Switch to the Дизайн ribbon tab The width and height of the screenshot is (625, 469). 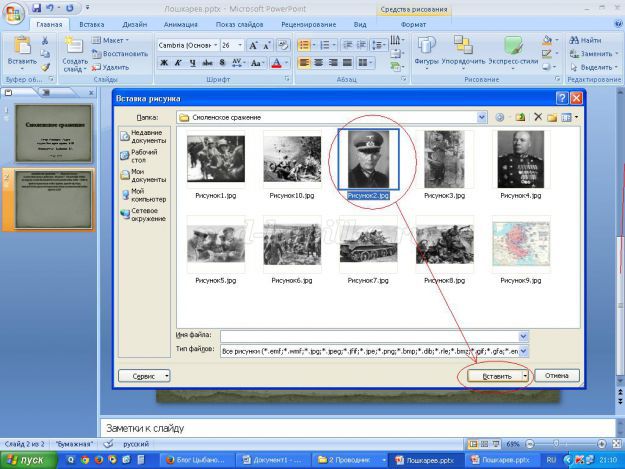[x=134, y=23]
